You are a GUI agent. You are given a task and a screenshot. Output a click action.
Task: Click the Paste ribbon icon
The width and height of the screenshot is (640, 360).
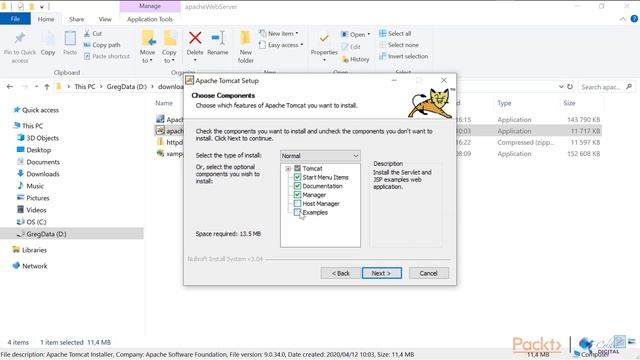(x=70, y=39)
